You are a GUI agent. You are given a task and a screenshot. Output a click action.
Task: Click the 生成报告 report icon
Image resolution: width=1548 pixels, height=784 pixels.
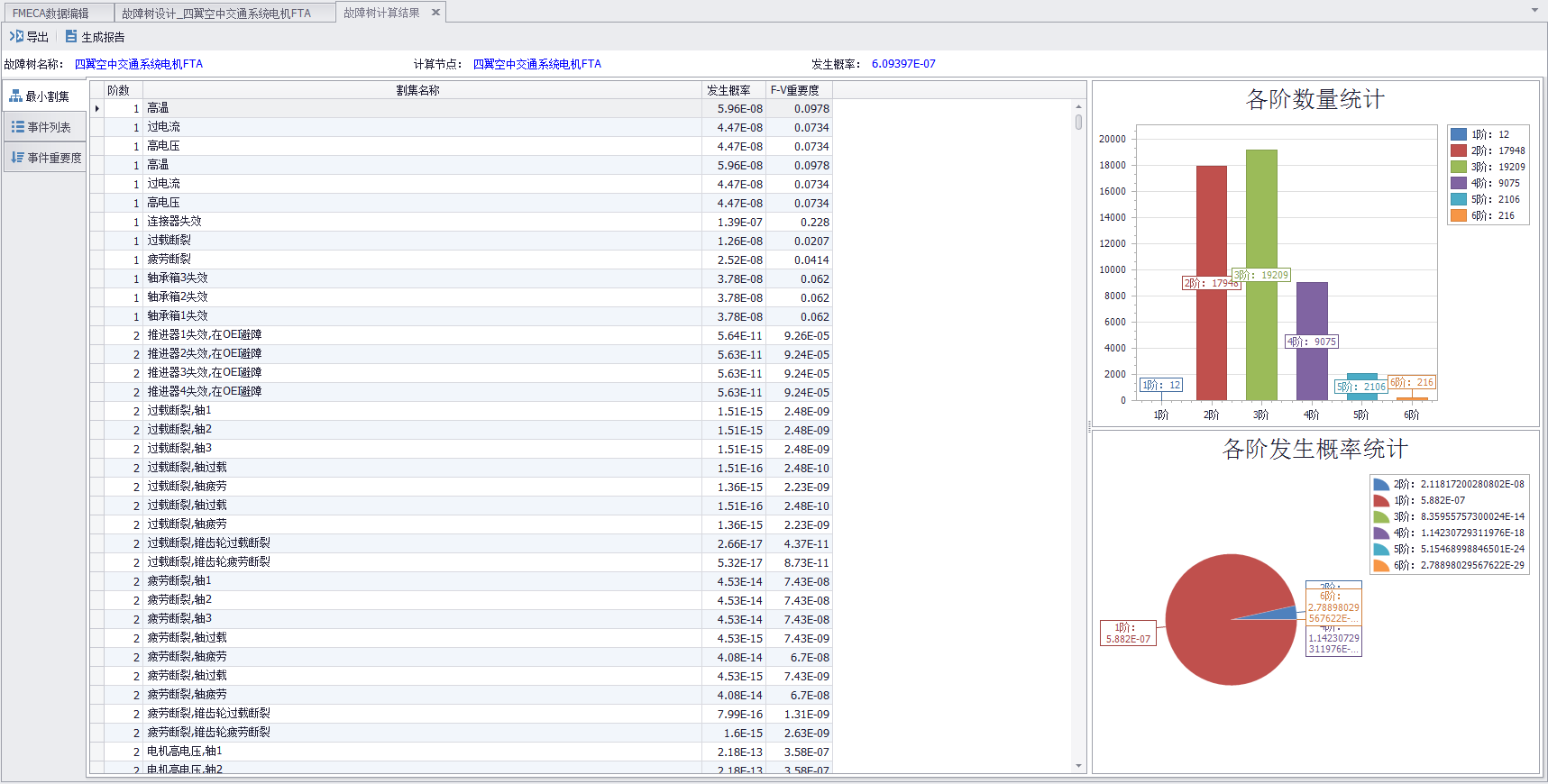(71, 37)
